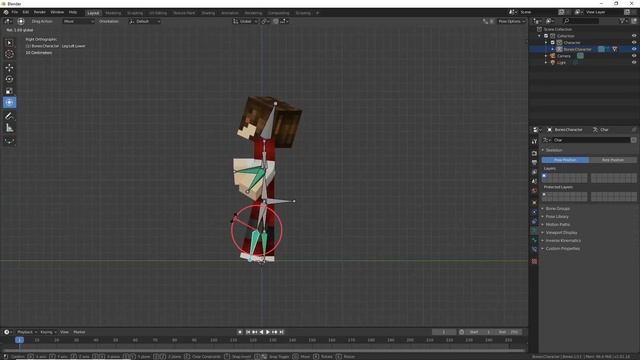Viewport: 640px width, 360px height.
Task: Open the Bone properties tab
Action: [534, 240]
